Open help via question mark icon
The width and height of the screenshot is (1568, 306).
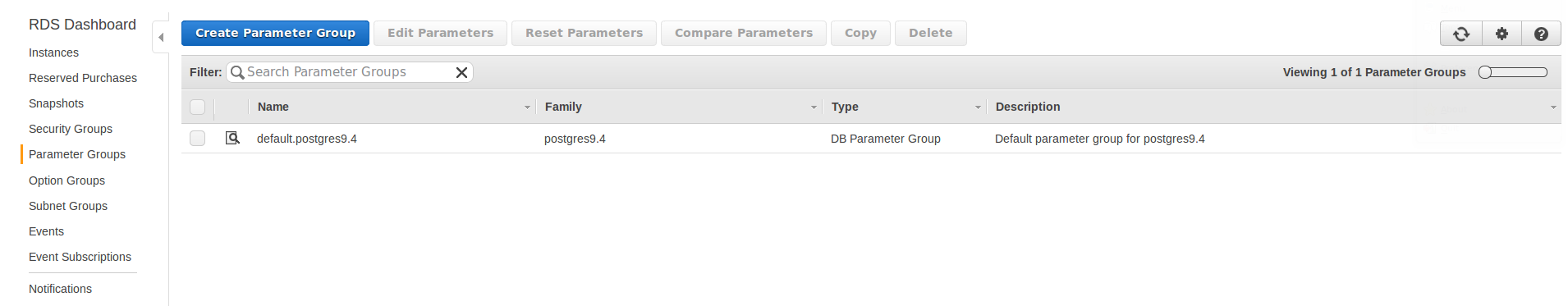pos(1541,34)
